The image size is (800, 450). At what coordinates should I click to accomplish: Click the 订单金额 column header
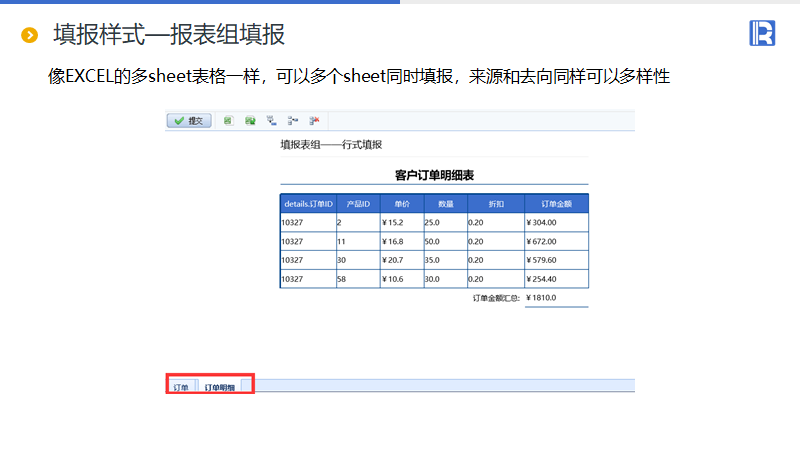coord(557,204)
